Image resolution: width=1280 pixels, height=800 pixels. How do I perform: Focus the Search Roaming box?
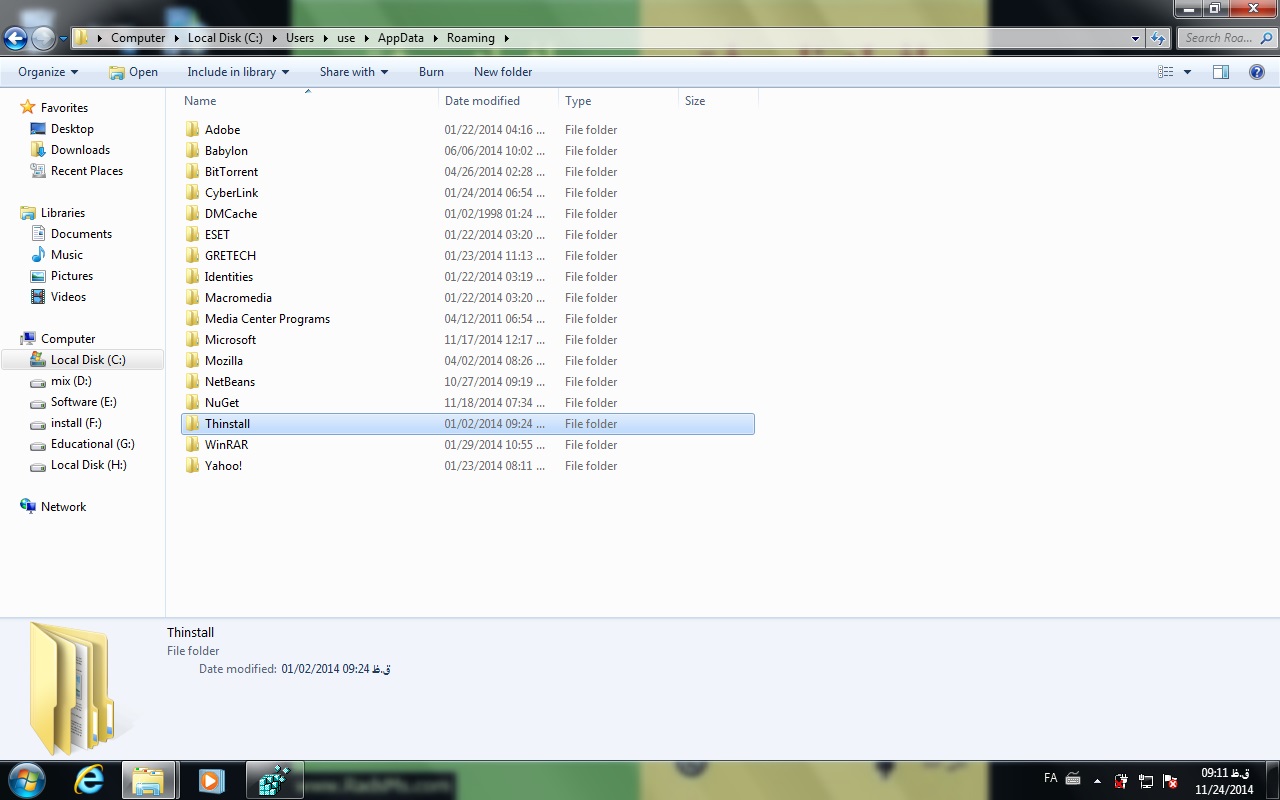[1228, 38]
